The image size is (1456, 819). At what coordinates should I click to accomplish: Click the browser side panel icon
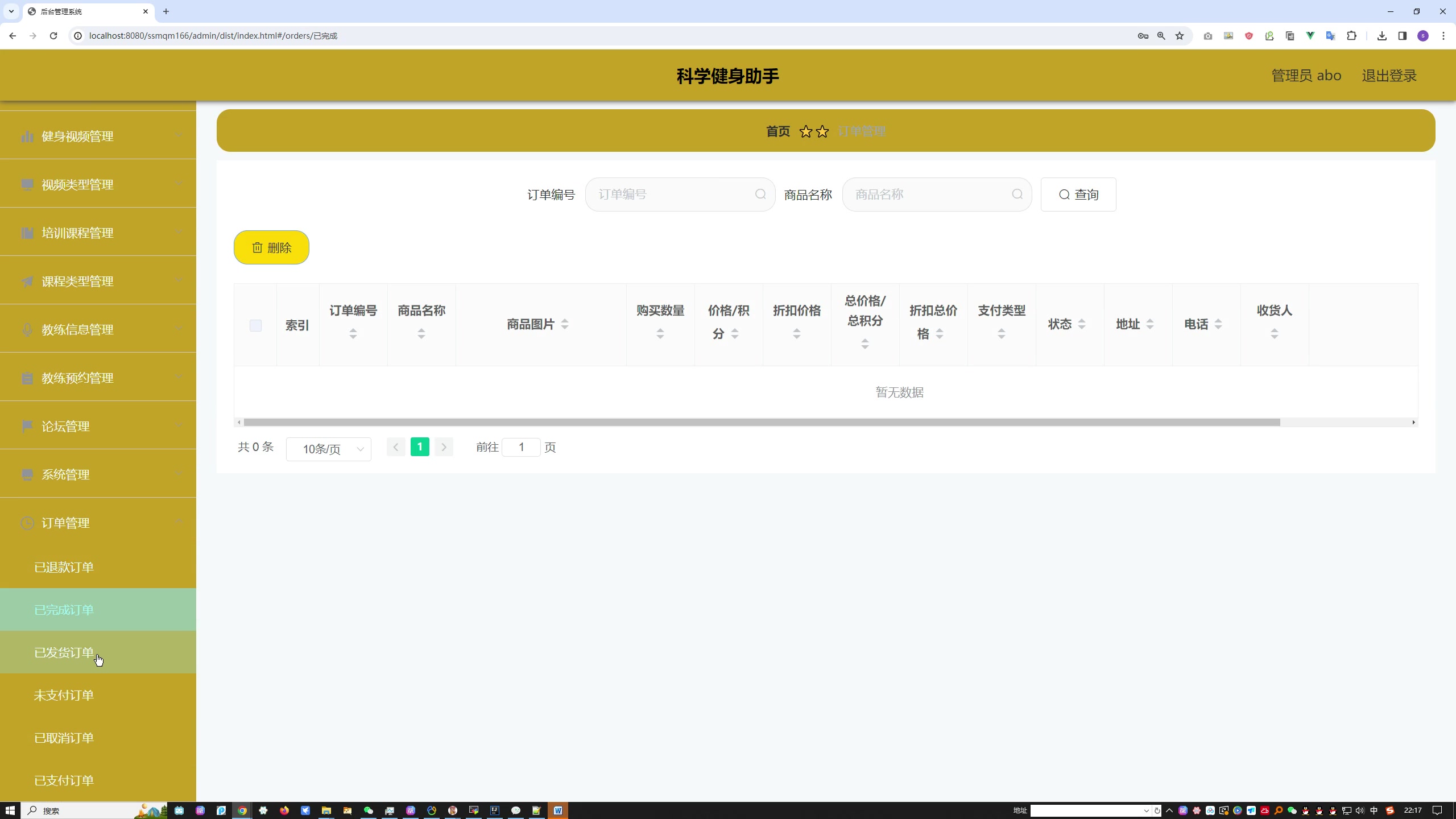1403,36
